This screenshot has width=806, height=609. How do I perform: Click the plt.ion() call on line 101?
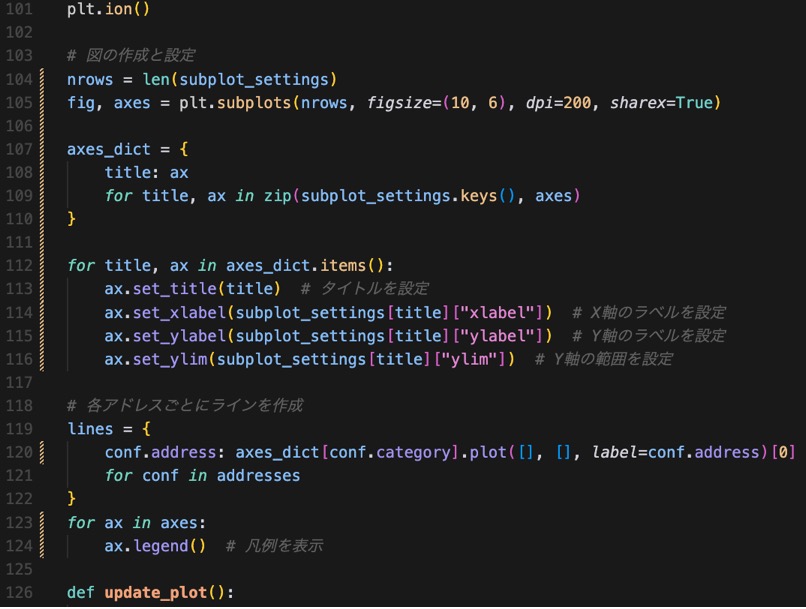pyautogui.click(x=109, y=10)
